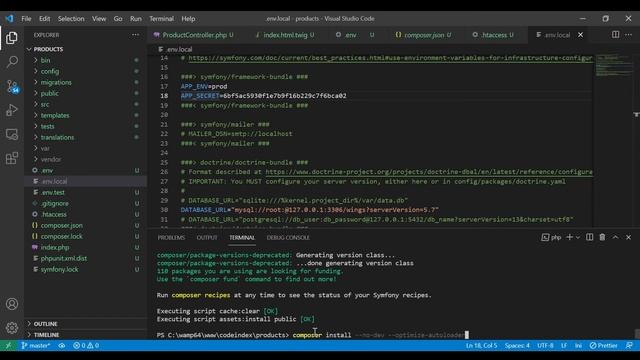Open the Selection menu
Image resolution: width=640 pixels, height=360 pixels.
(71, 19)
